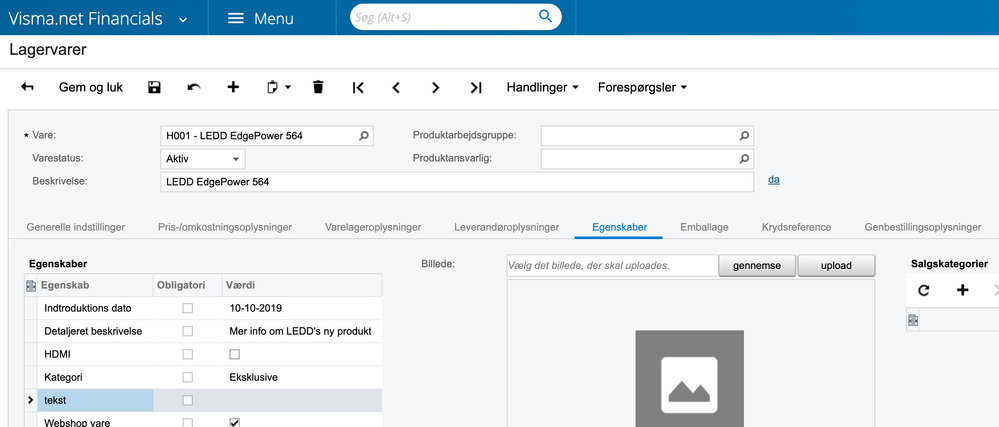Go to first record icon
This screenshot has width=999, height=427.
tap(358, 87)
